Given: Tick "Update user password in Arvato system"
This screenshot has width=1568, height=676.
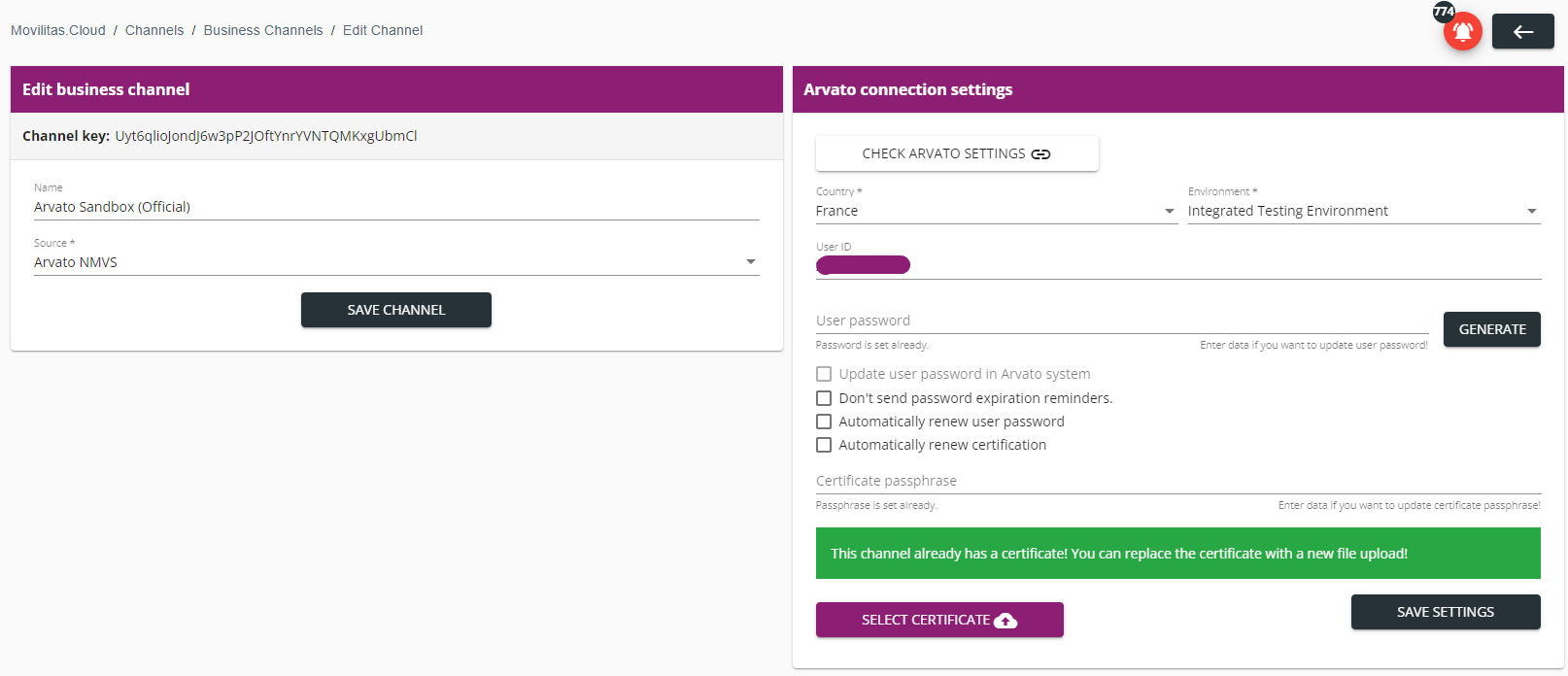Looking at the screenshot, I should coord(824,374).
